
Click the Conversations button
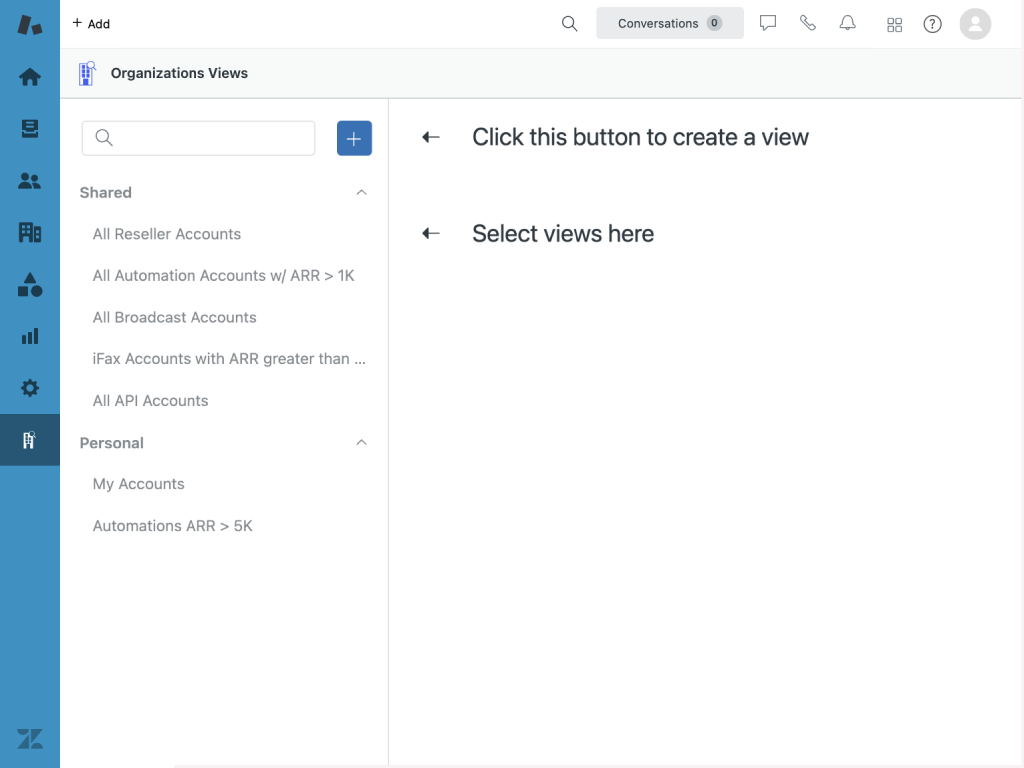coord(670,24)
